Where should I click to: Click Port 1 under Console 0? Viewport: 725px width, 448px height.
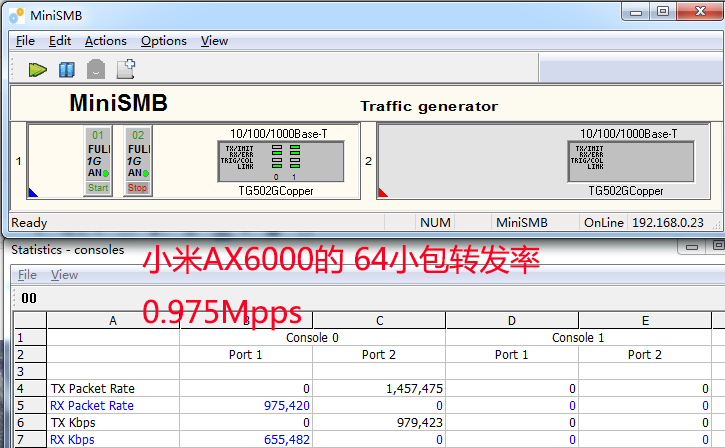[x=246, y=355]
